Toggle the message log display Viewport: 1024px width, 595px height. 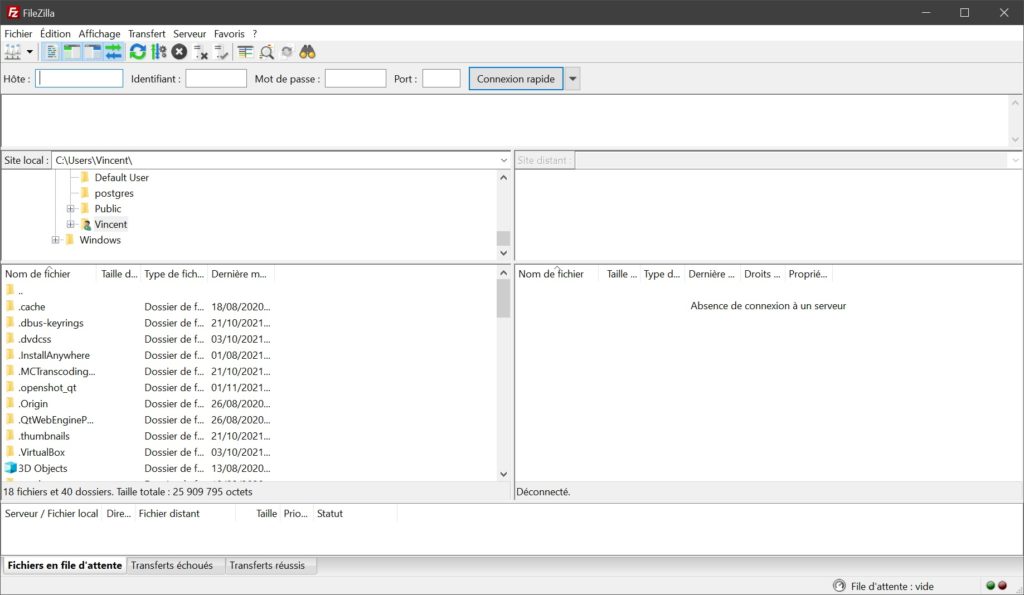tap(52, 52)
